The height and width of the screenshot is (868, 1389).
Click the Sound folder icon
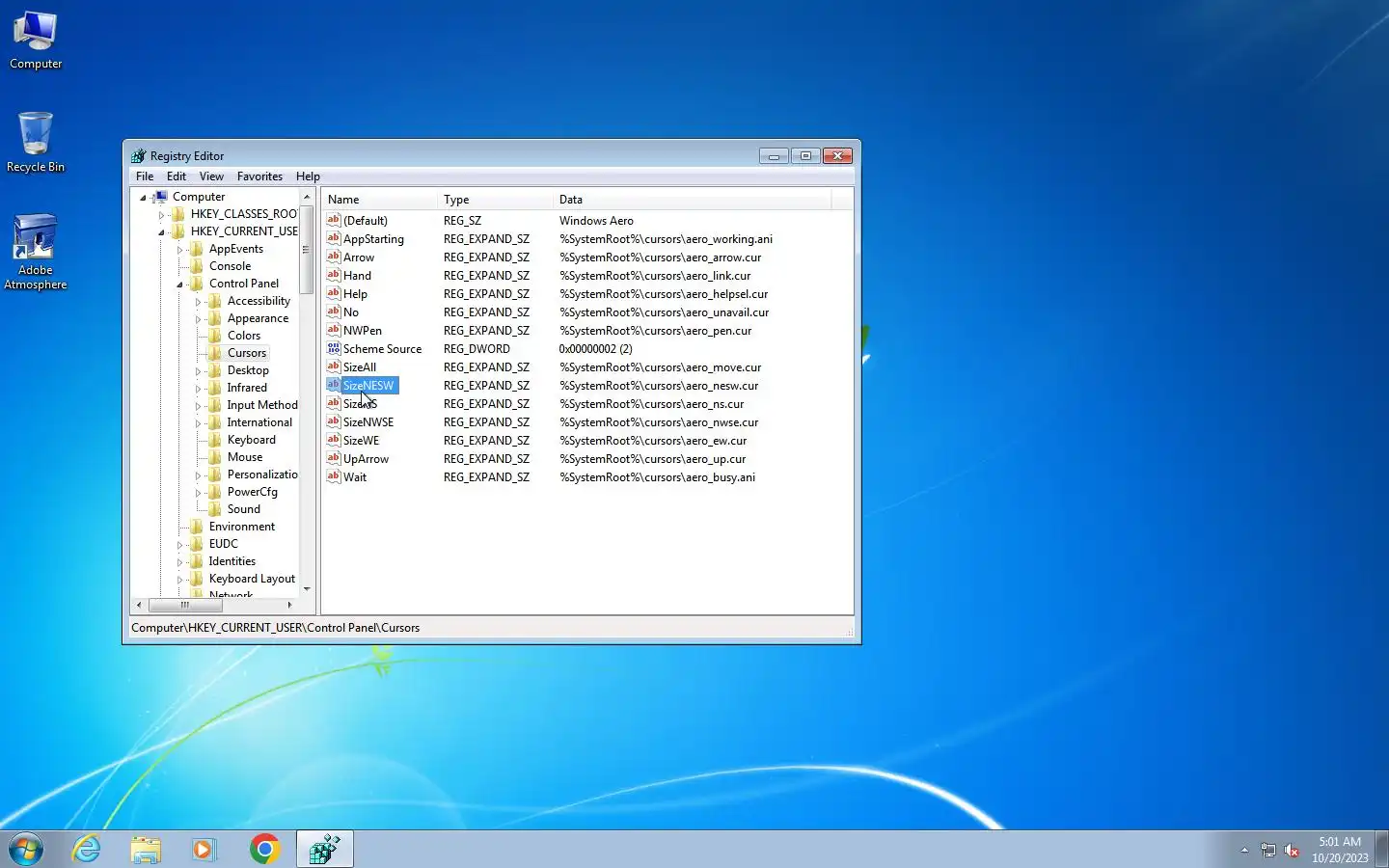pyautogui.click(x=215, y=509)
